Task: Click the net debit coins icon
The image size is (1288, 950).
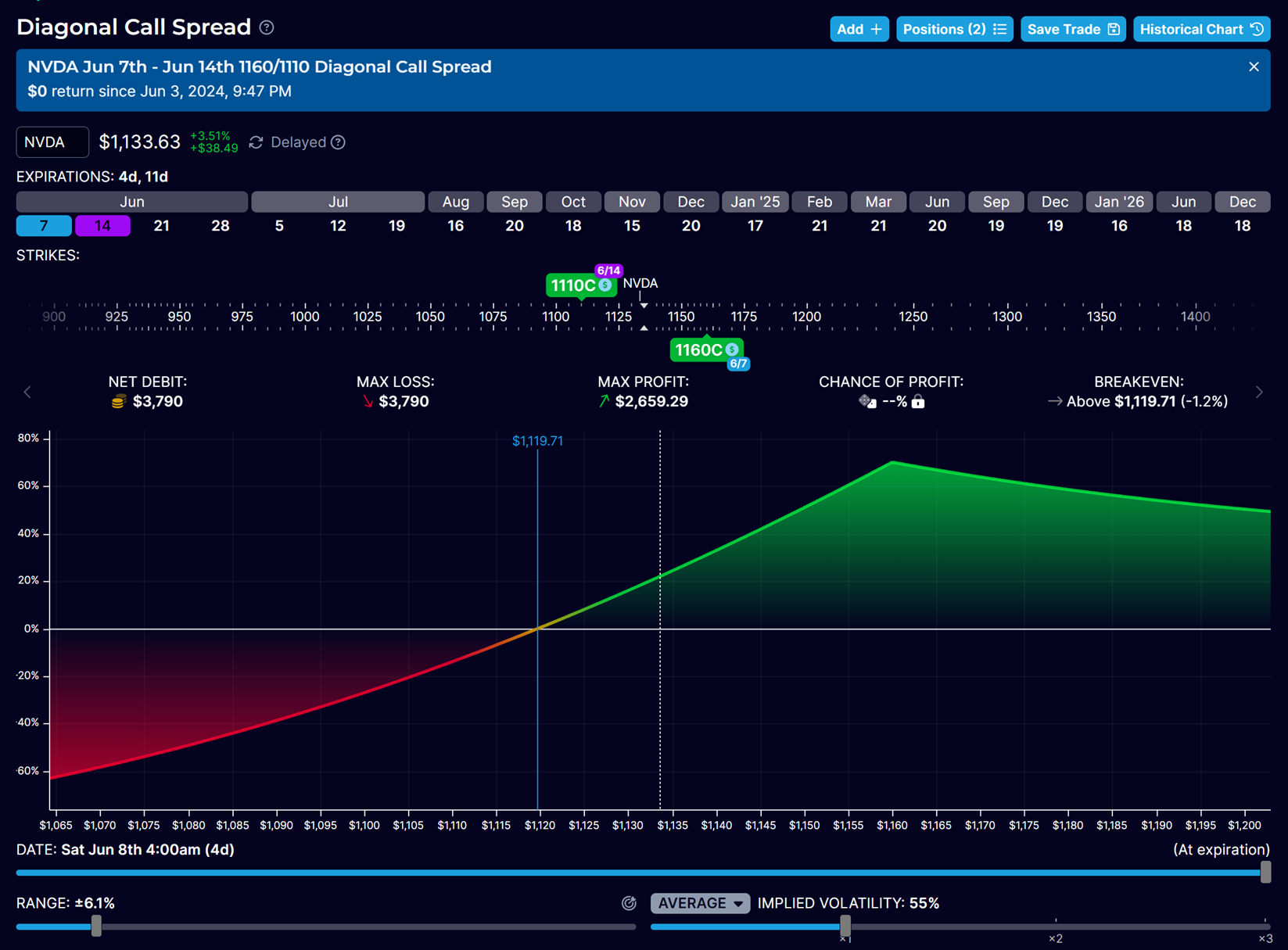Action: click(x=118, y=402)
